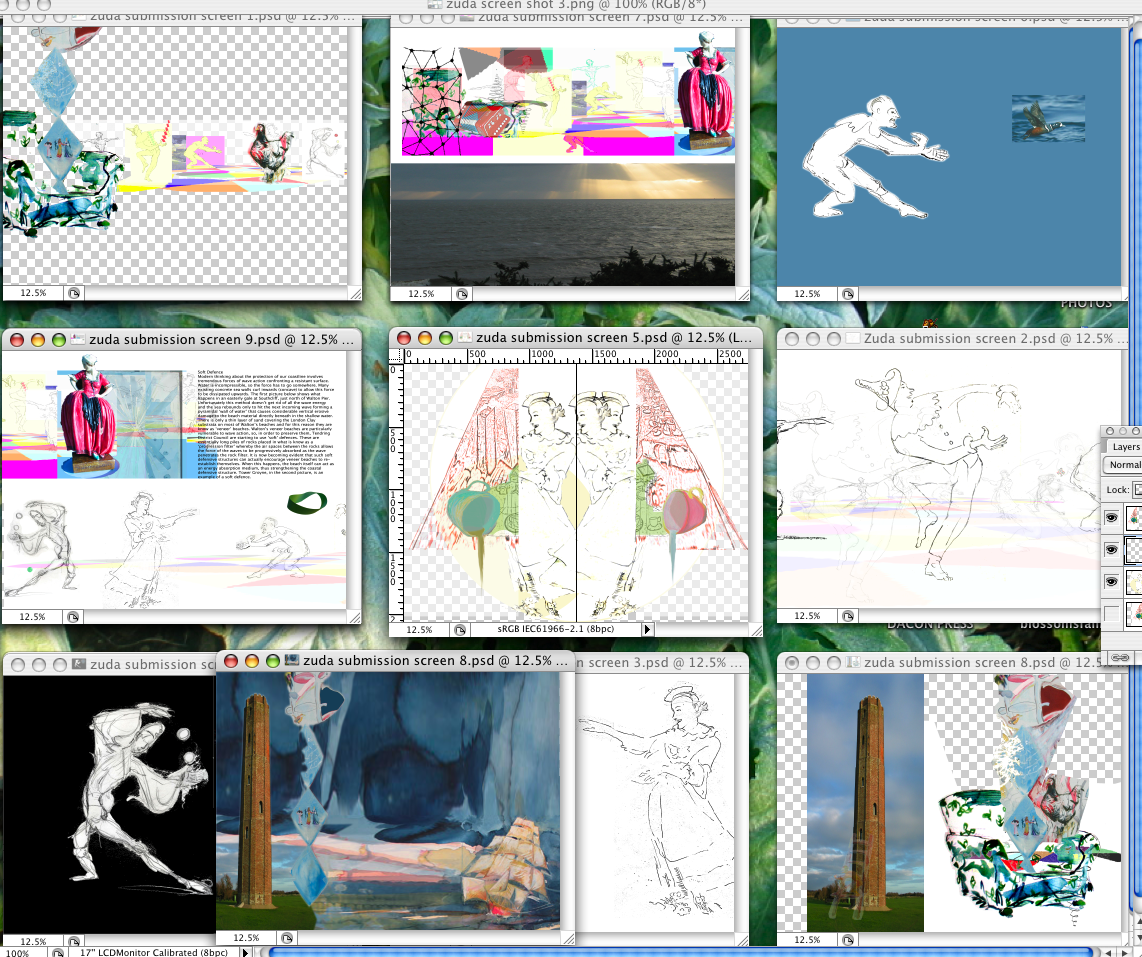
Task: Show the hidden fourth layer in Layers panel
Action: [x=1111, y=613]
